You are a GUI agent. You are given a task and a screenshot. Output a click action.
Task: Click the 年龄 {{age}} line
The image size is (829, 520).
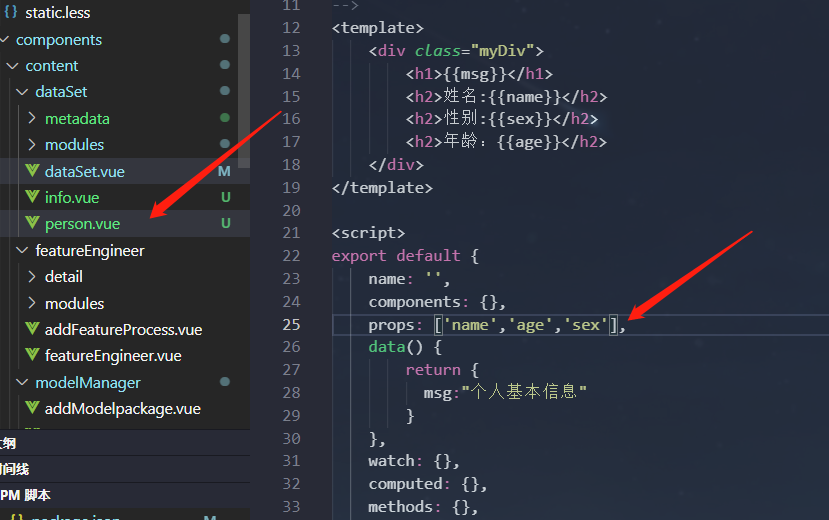point(506,142)
